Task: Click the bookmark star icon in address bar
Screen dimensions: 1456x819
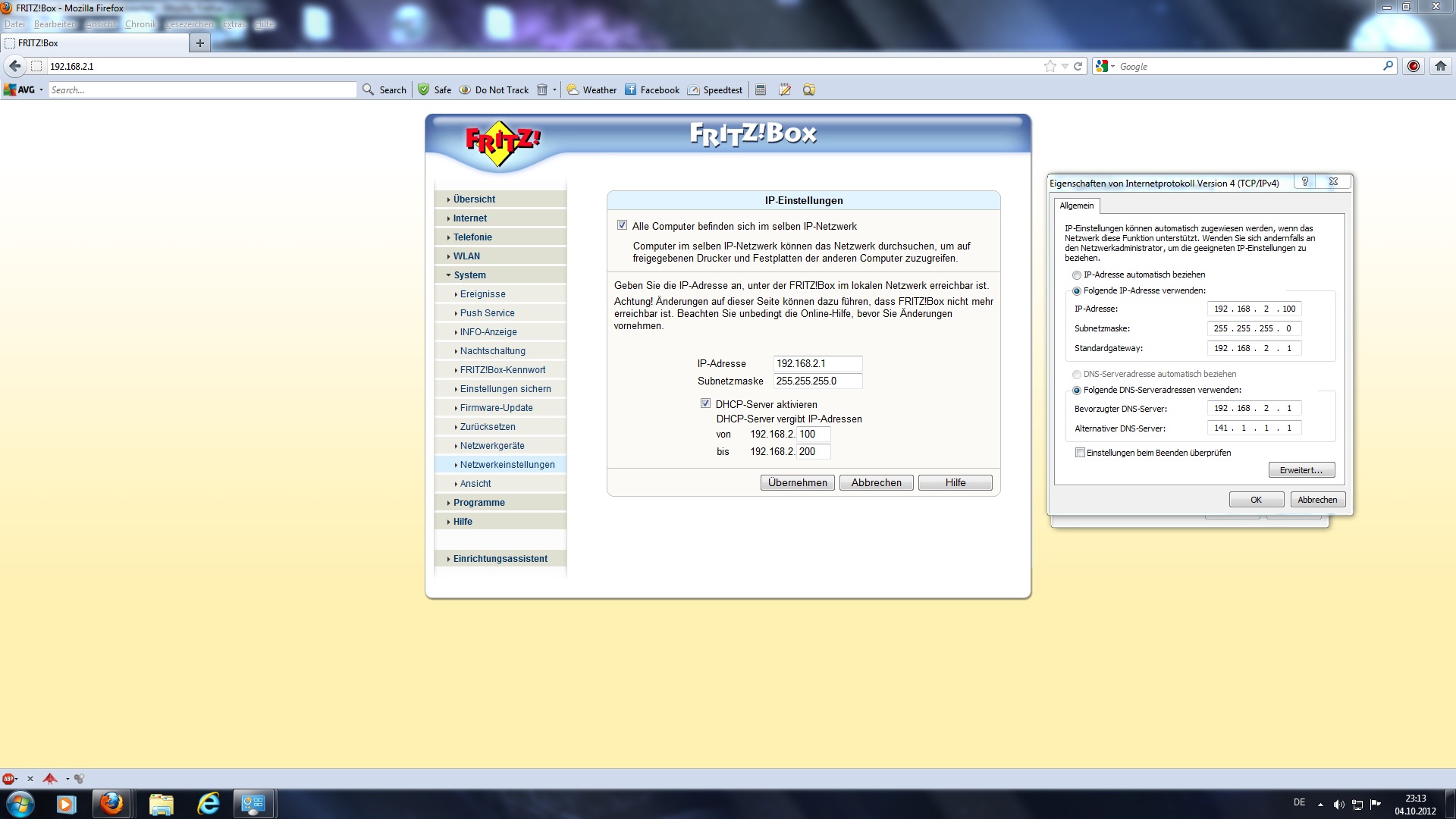Action: point(1050,66)
